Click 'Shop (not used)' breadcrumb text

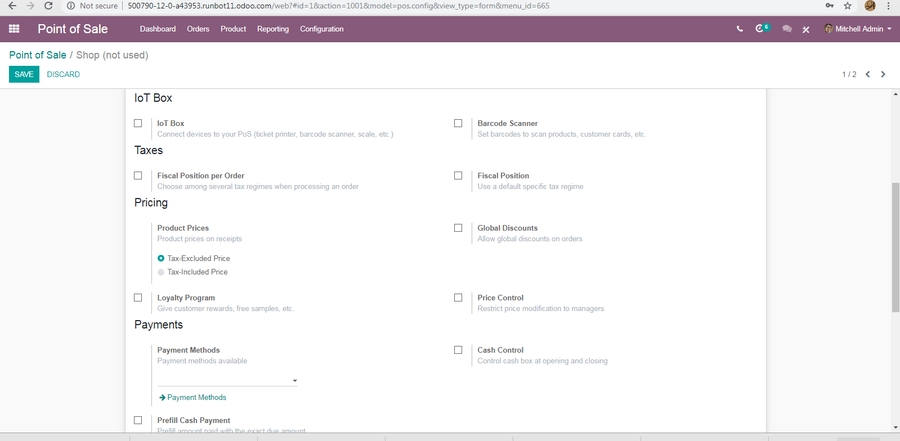tap(112, 55)
